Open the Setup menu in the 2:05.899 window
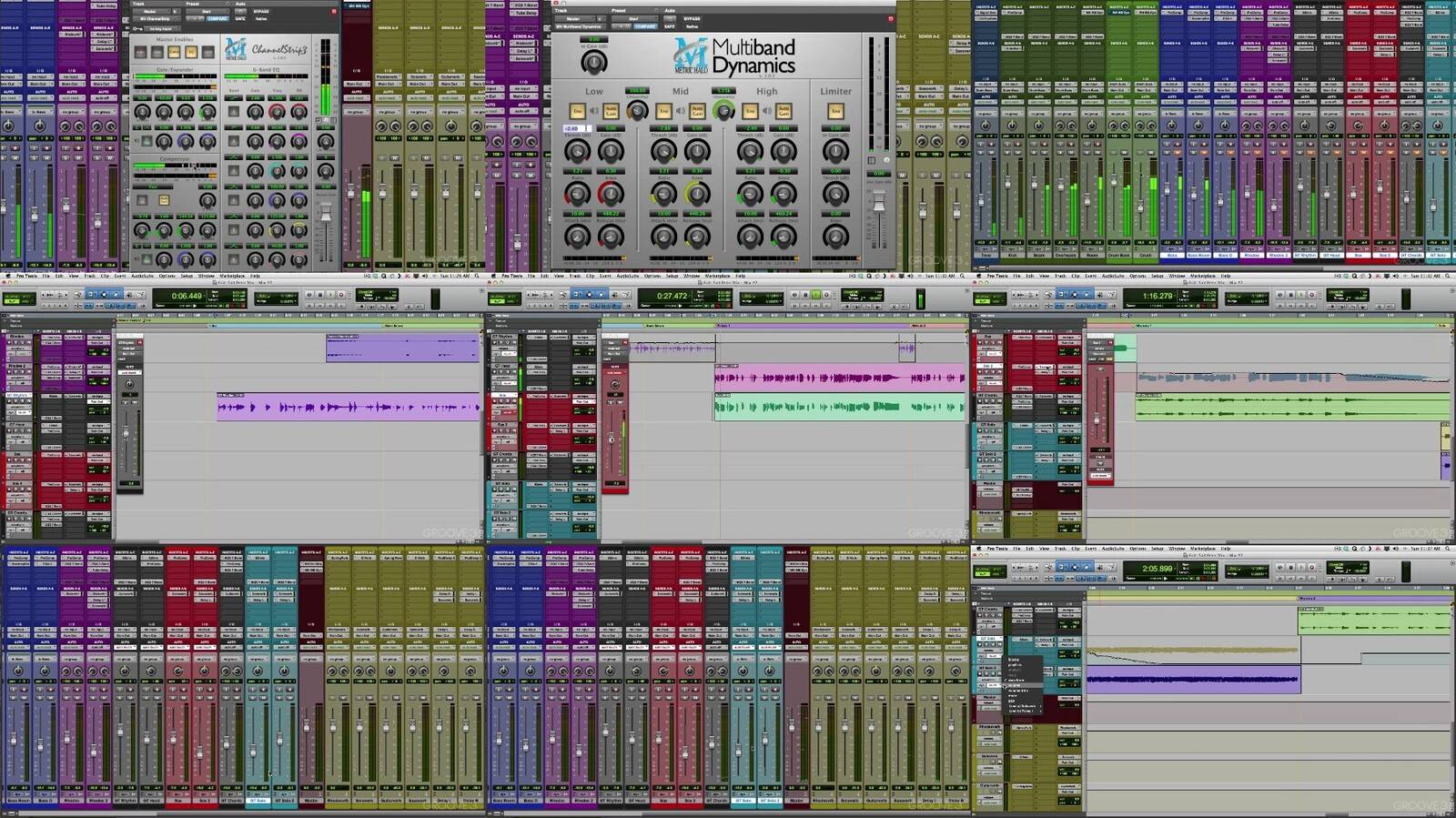The image size is (1456, 818). click(1157, 549)
